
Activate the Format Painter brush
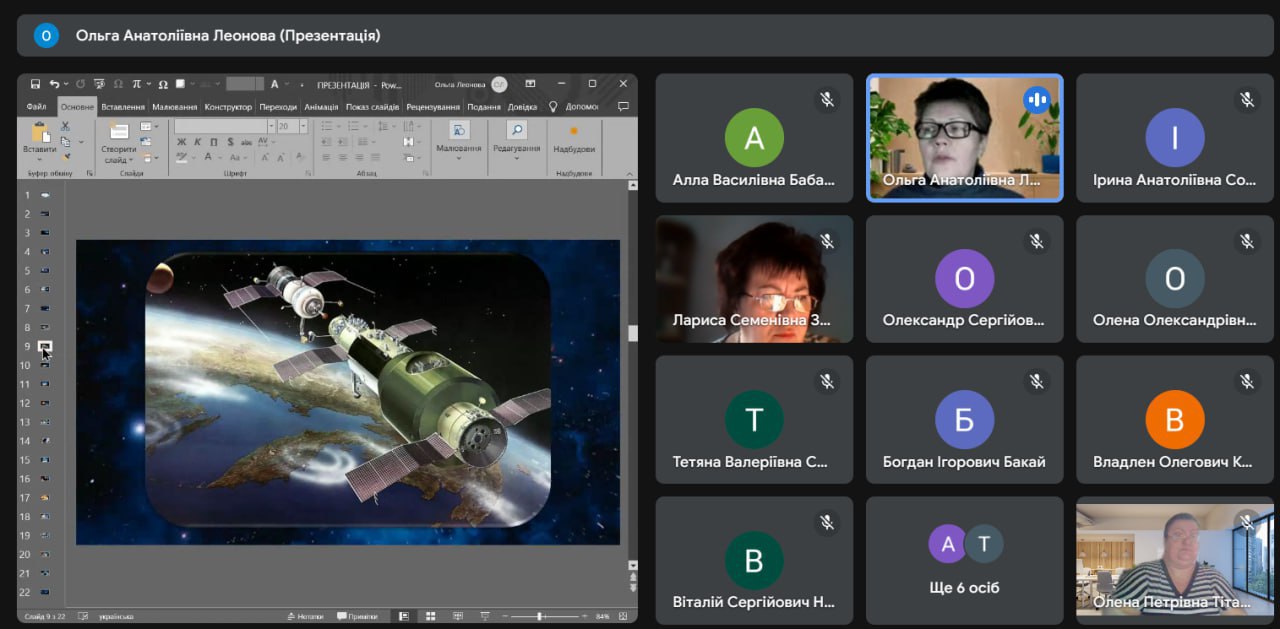coord(65,156)
